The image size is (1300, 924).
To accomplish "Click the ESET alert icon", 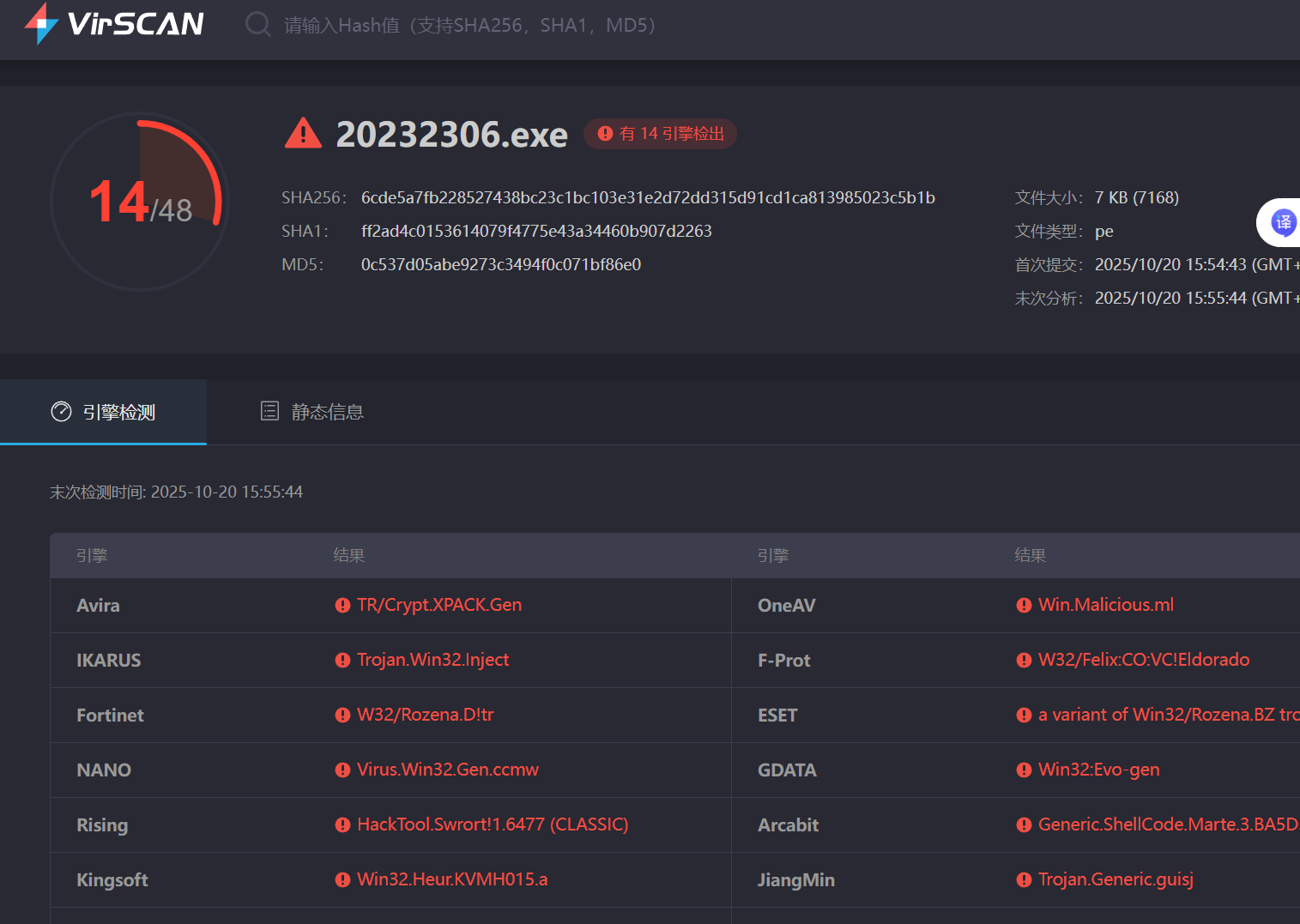I will pyautogui.click(x=1024, y=716).
